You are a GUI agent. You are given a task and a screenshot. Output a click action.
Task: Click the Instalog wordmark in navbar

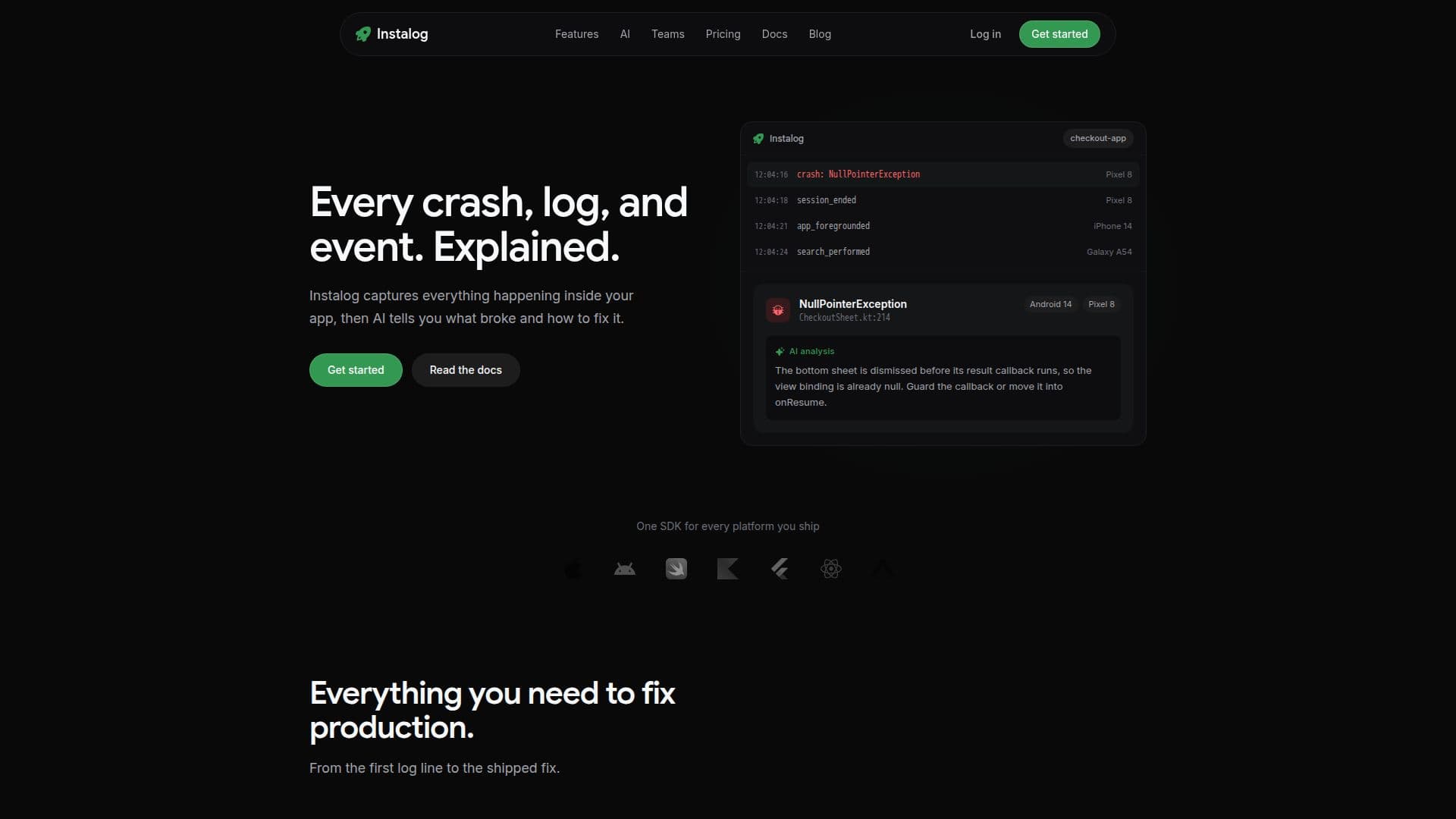[x=402, y=34]
